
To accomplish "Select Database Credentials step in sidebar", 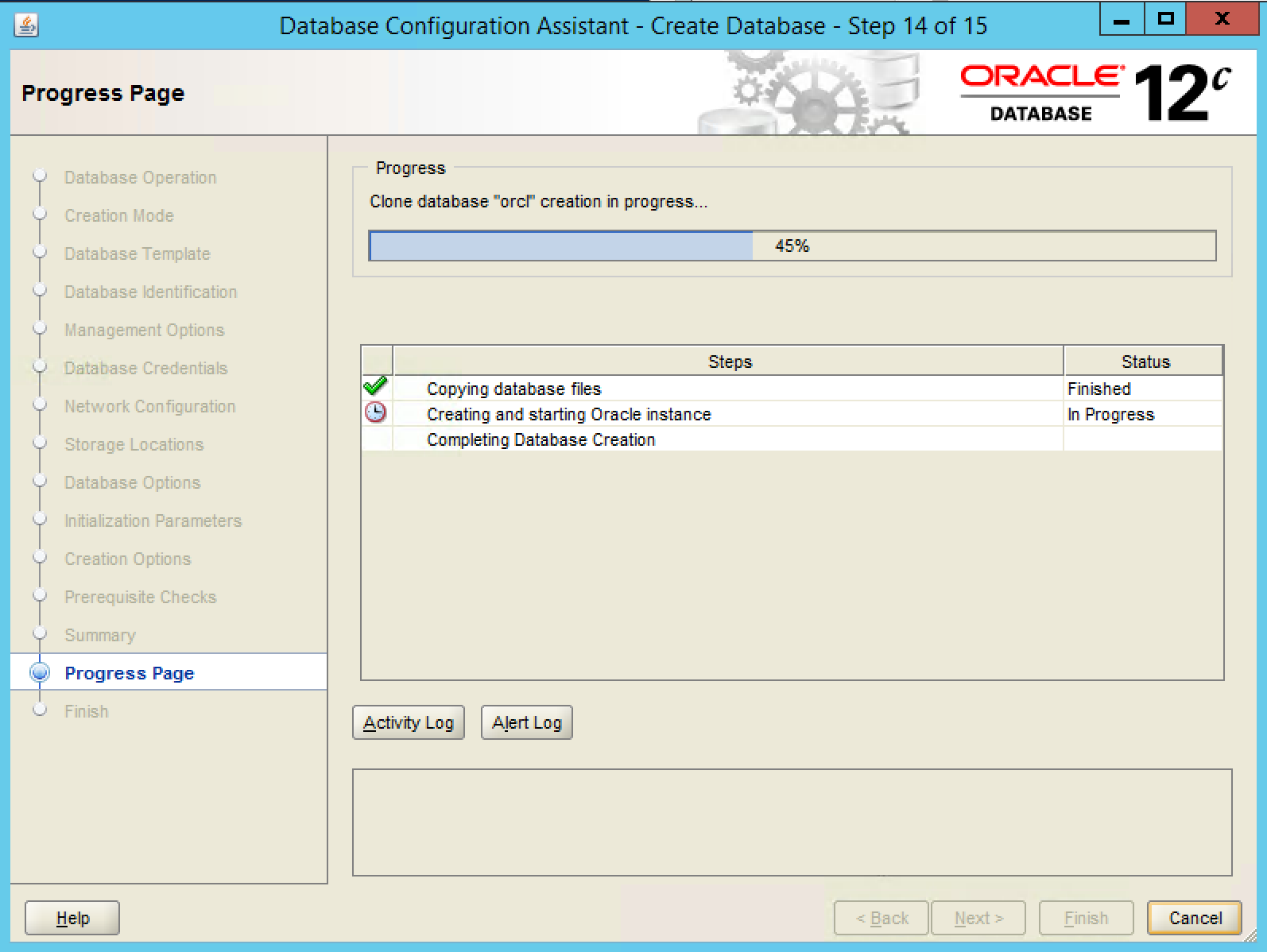I will coord(146,368).
